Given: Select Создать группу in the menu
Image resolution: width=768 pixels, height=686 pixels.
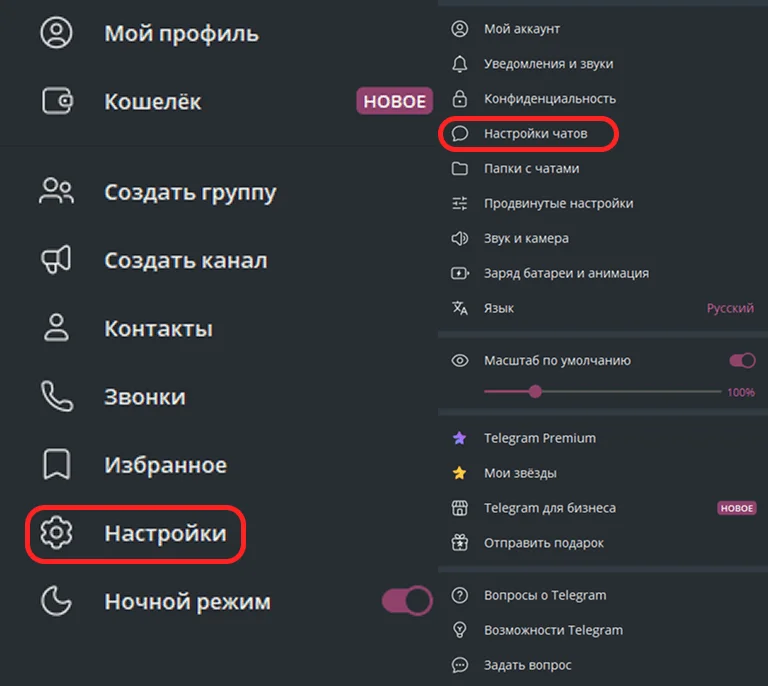Looking at the screenshot, I should 190,193.
